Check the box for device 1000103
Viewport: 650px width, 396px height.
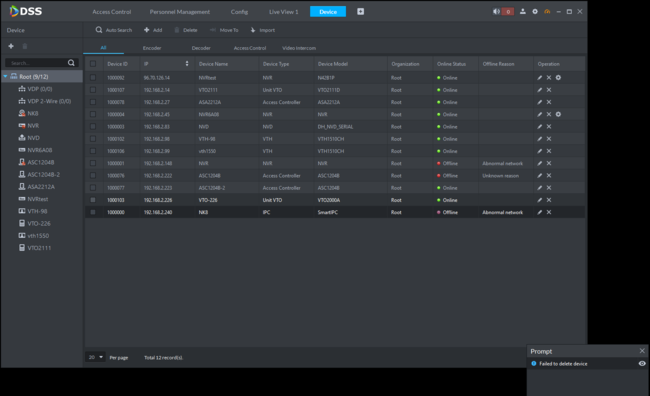pyautogui.click(x=93, y=200)
